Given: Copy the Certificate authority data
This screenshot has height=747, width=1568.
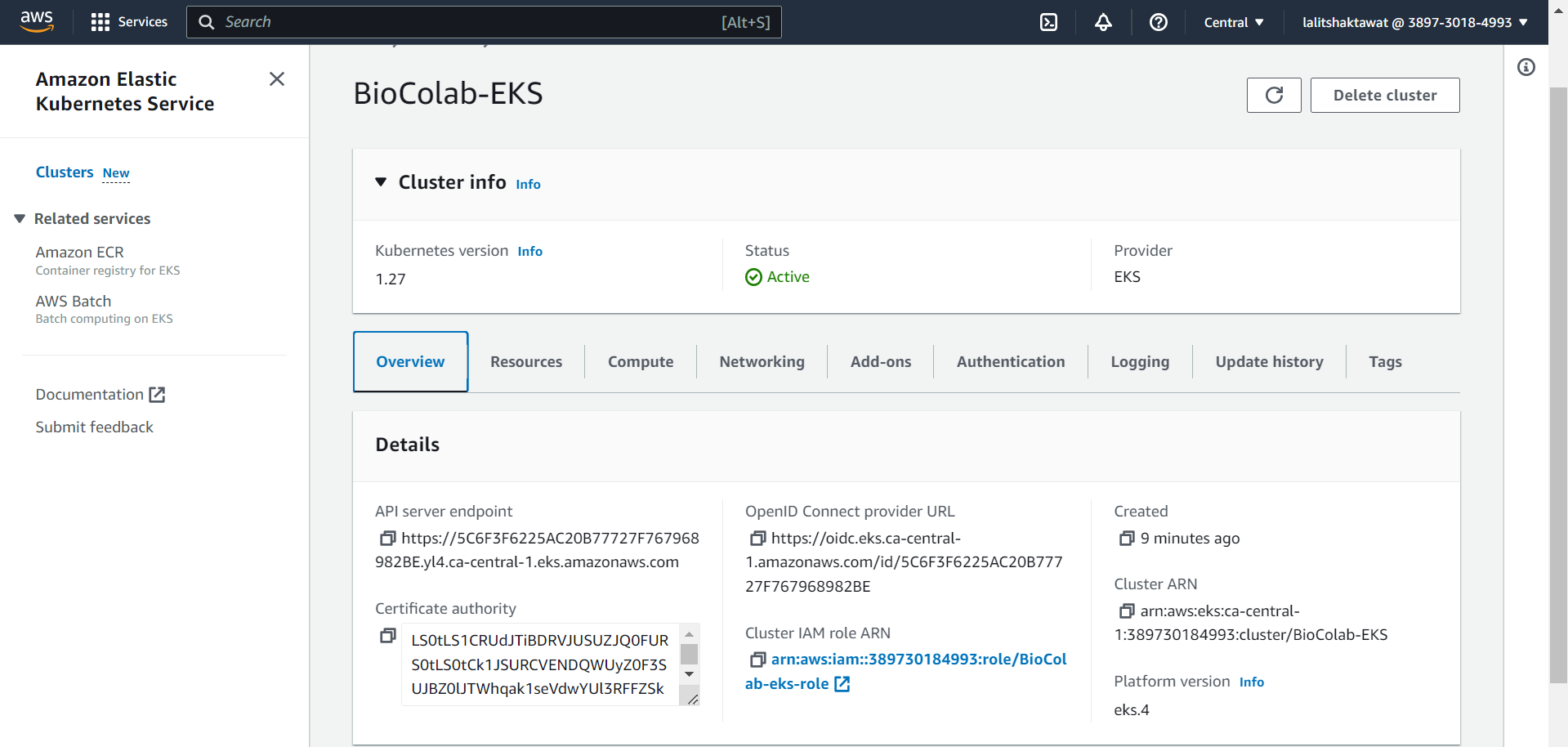Looking at the screenshot, I should (x=387, y=635).
